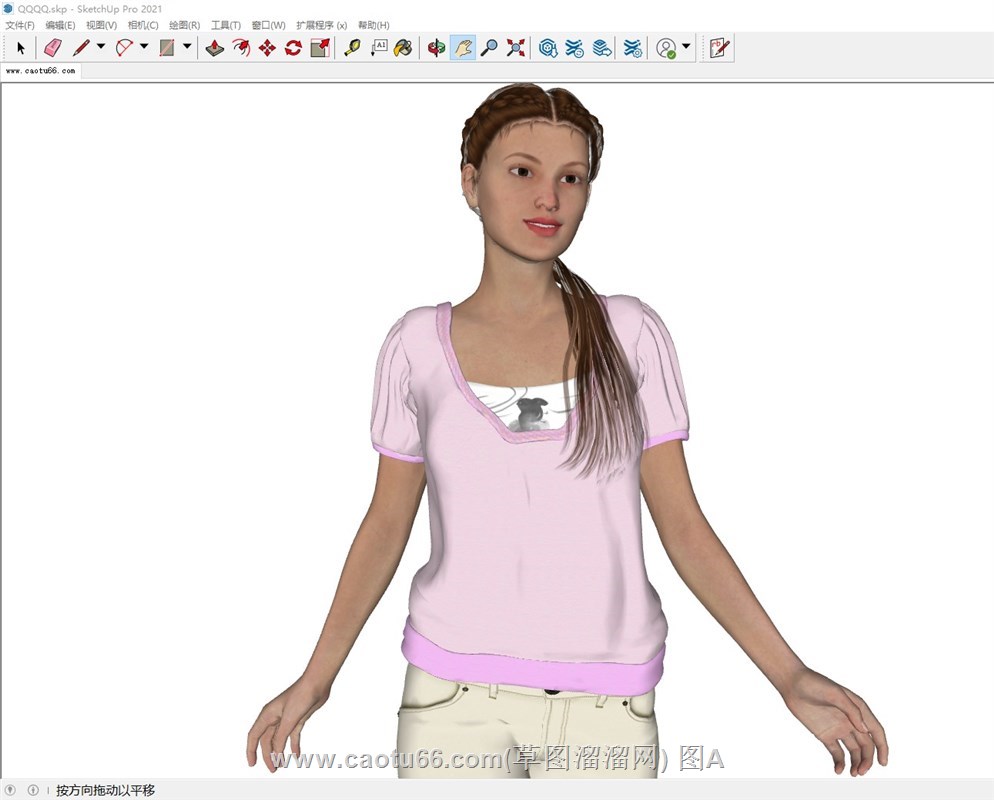Select the Scale tool
The width and height of the screenshot is (994, 800).
point(320,48)
